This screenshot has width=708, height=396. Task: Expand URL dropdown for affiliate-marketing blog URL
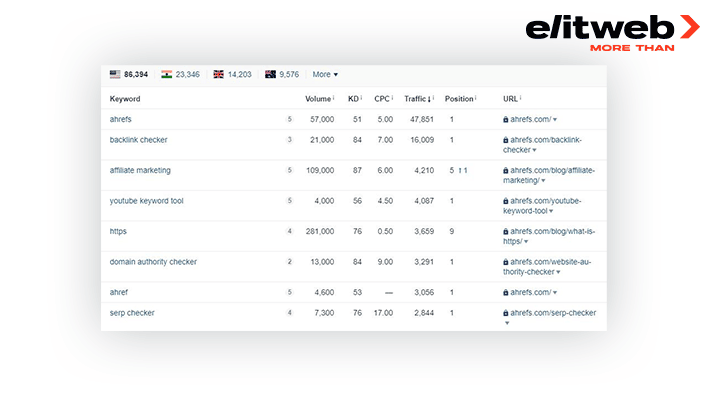(x=543, y=181)
